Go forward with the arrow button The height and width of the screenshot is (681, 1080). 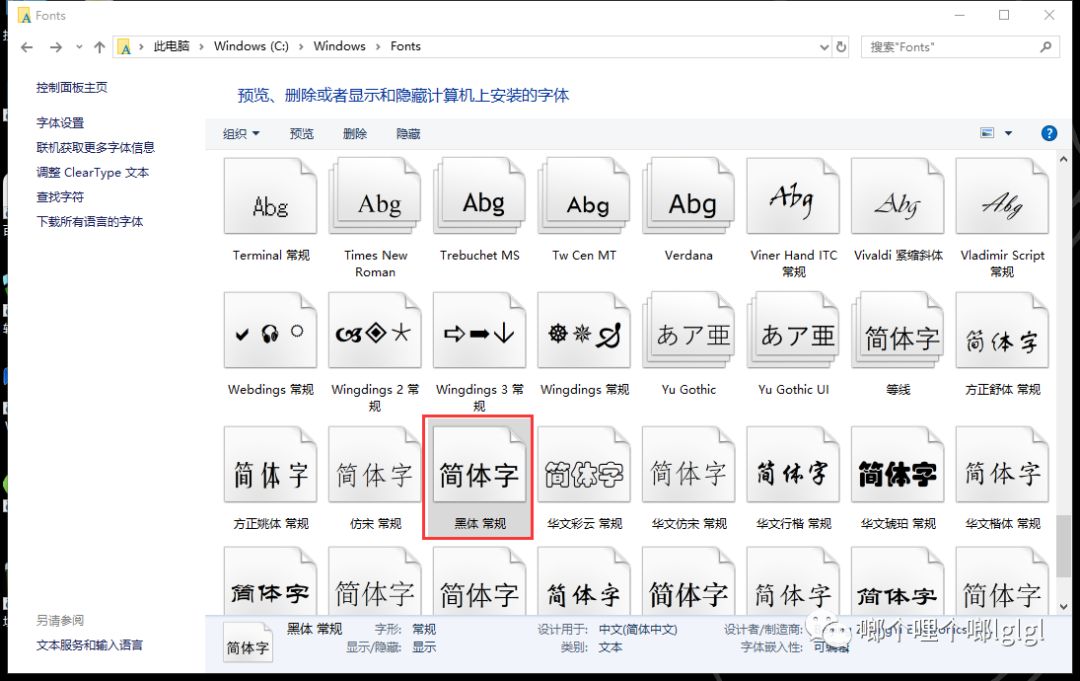pyautogui.click(x=56, y=47)
